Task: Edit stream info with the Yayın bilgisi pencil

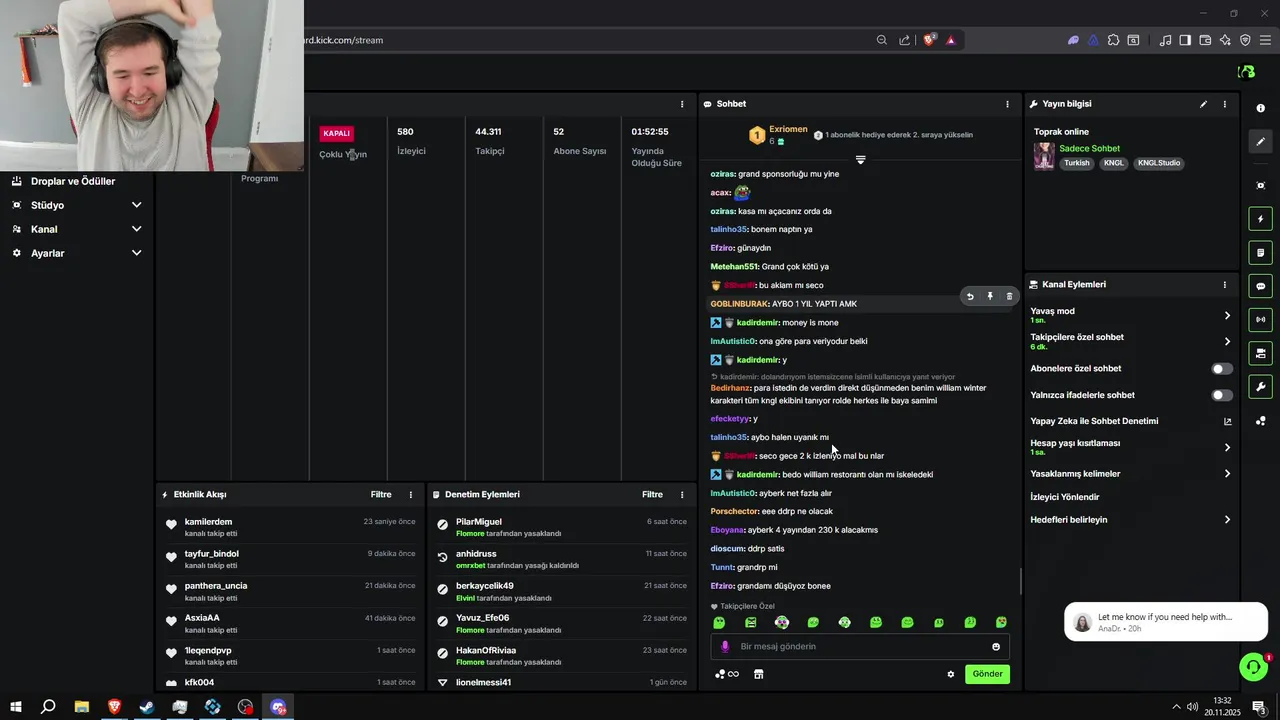Action: (x=1203, y=104)
